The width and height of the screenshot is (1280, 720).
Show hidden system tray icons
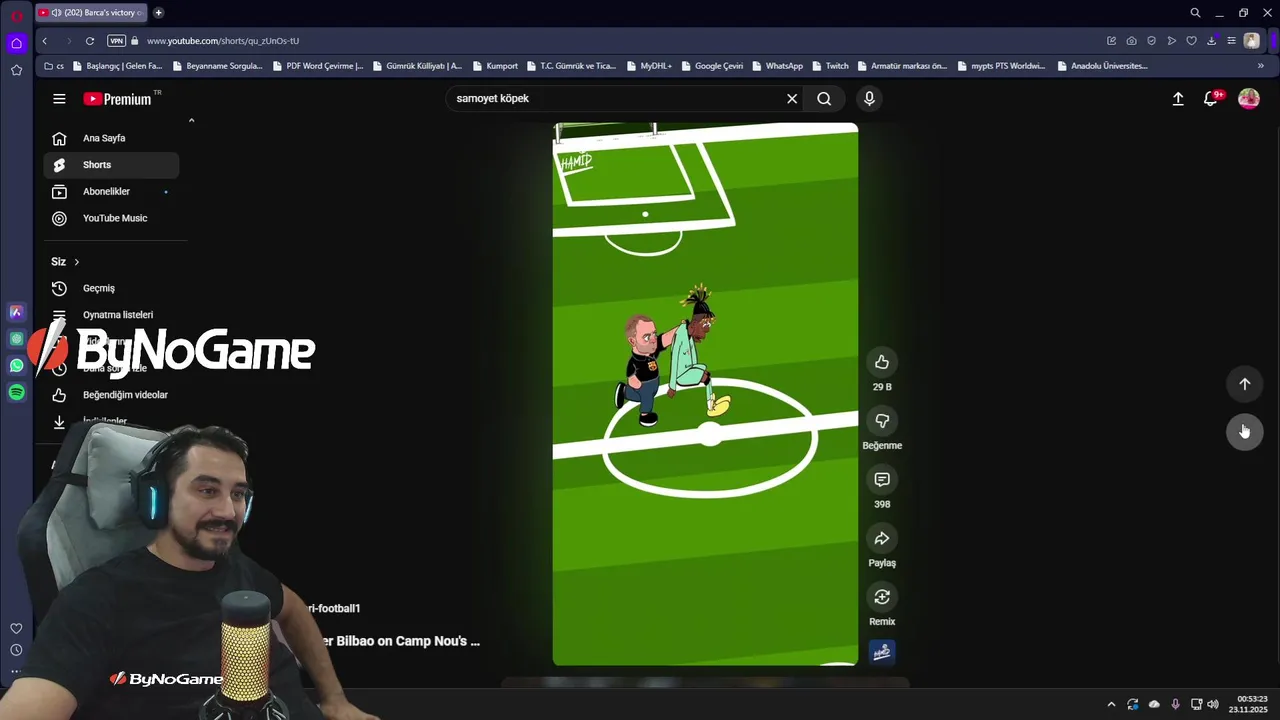tap(1111, 704)
